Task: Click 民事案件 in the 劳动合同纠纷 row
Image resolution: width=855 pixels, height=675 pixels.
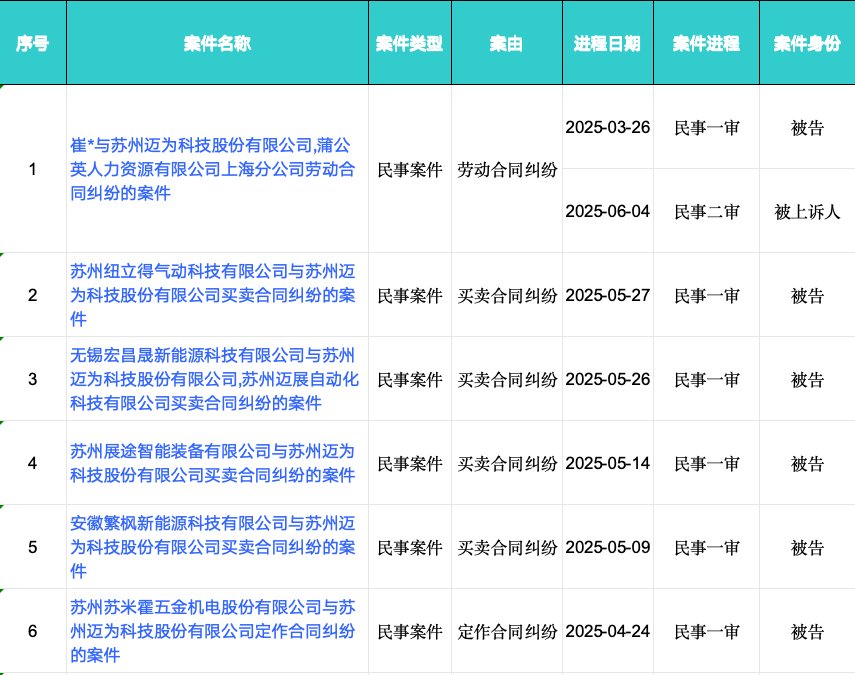Action: click(x=410, y=170)
